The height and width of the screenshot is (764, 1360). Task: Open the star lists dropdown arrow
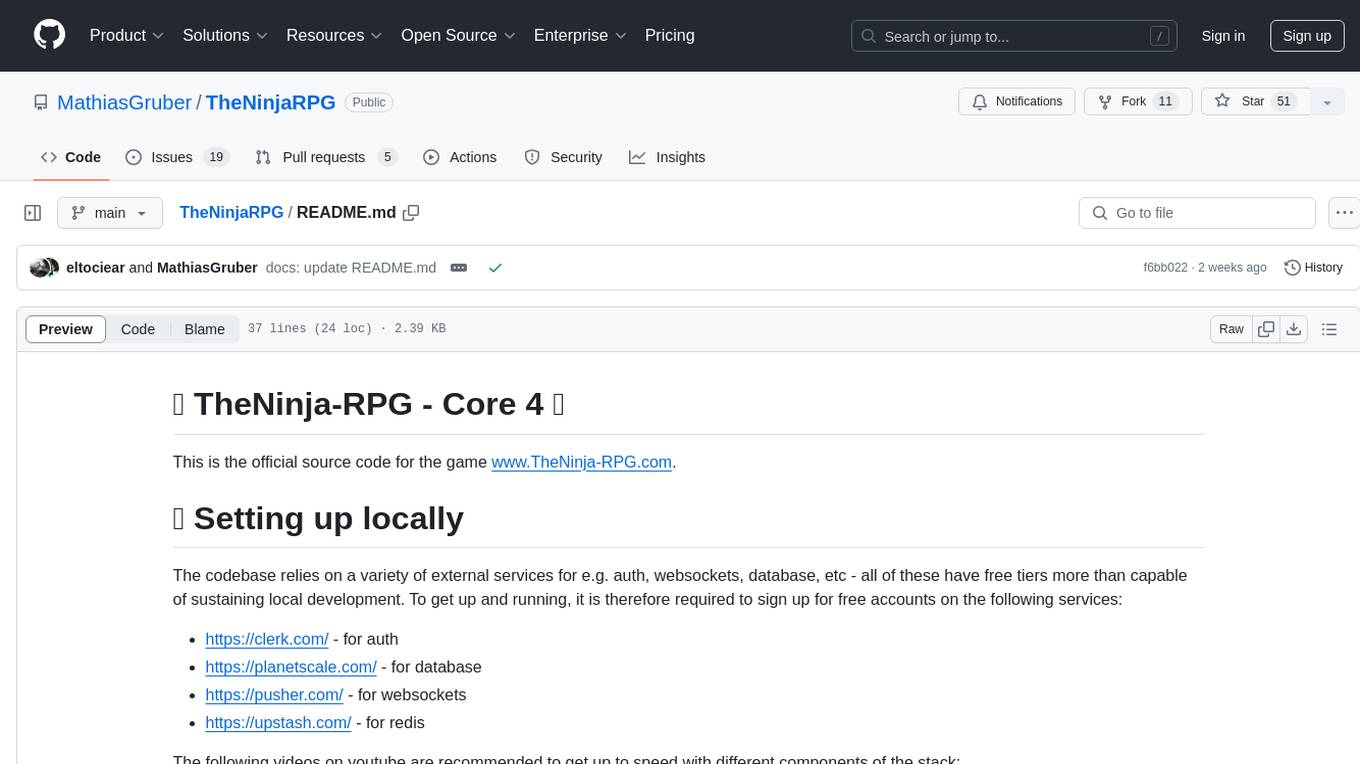[1327, 102]
